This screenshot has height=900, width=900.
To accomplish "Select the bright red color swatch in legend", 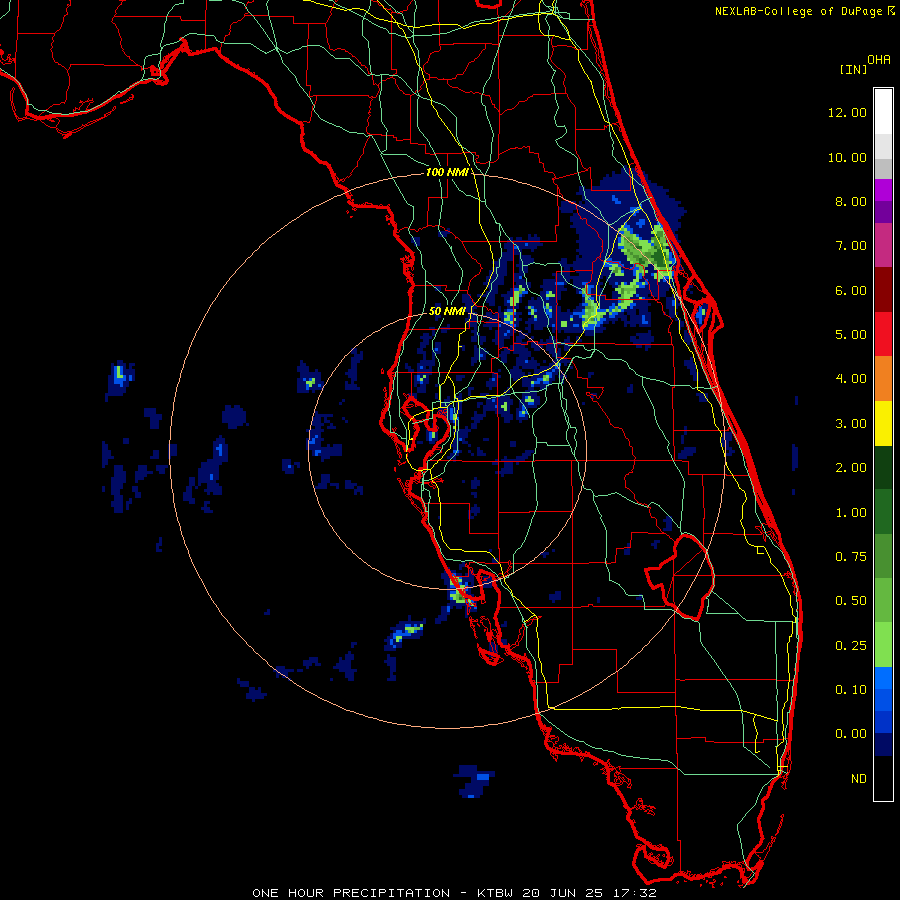I will coord(883,335).
